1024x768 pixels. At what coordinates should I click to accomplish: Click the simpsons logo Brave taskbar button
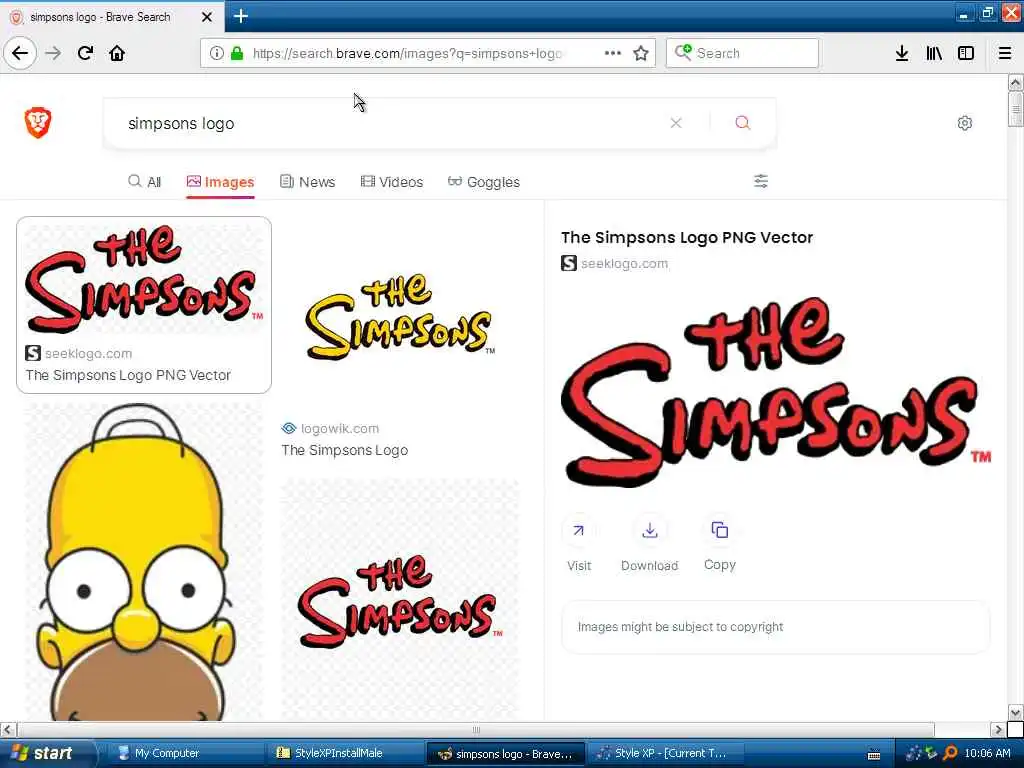click(505, 753)
